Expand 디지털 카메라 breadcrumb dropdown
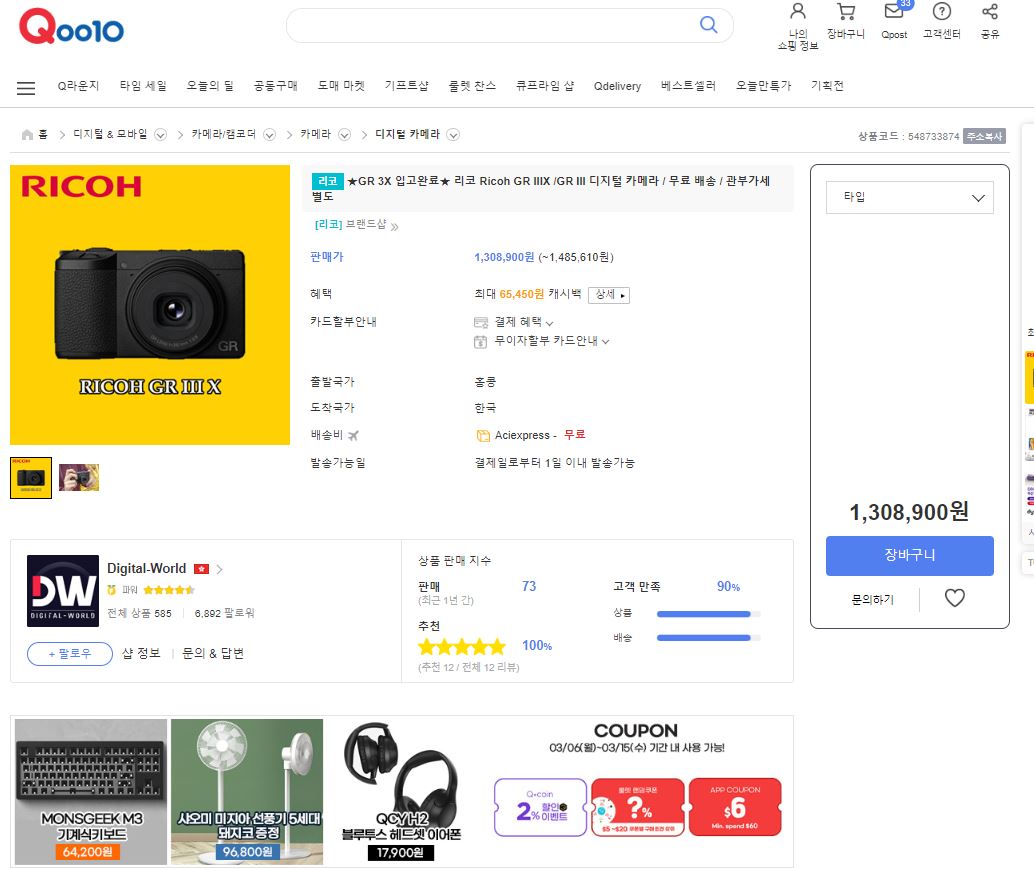This screenshot has width=1034, height=869. (x=453, y=135)
